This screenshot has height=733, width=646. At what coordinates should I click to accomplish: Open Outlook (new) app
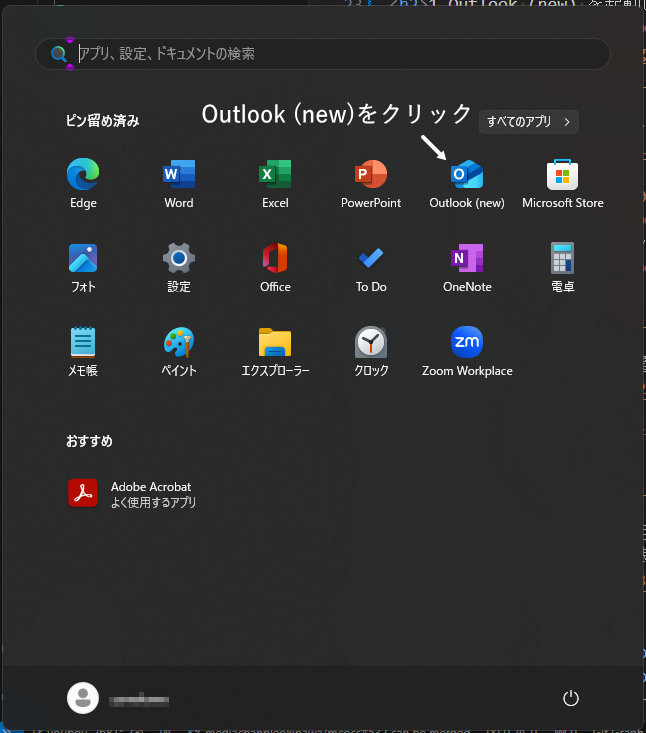(x=467, y=184)
